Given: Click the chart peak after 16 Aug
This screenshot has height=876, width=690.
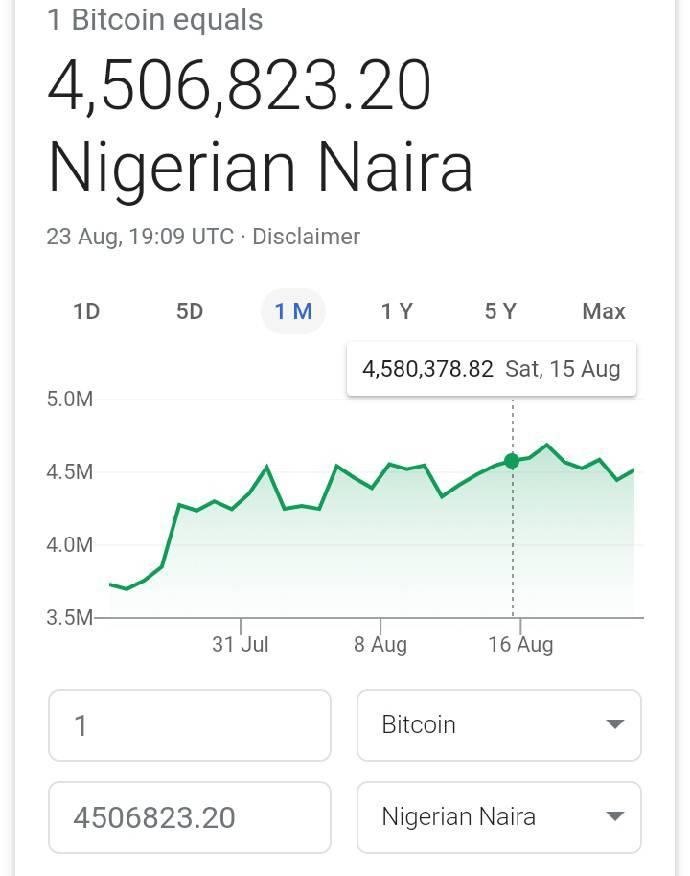Looking at the screenshot, I should 546,445.
